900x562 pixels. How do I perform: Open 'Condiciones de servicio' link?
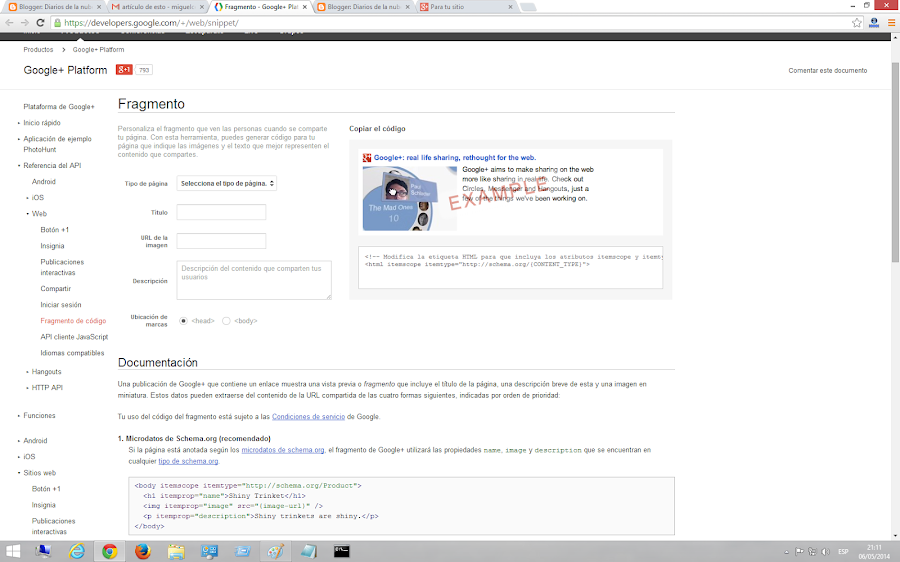308,417
